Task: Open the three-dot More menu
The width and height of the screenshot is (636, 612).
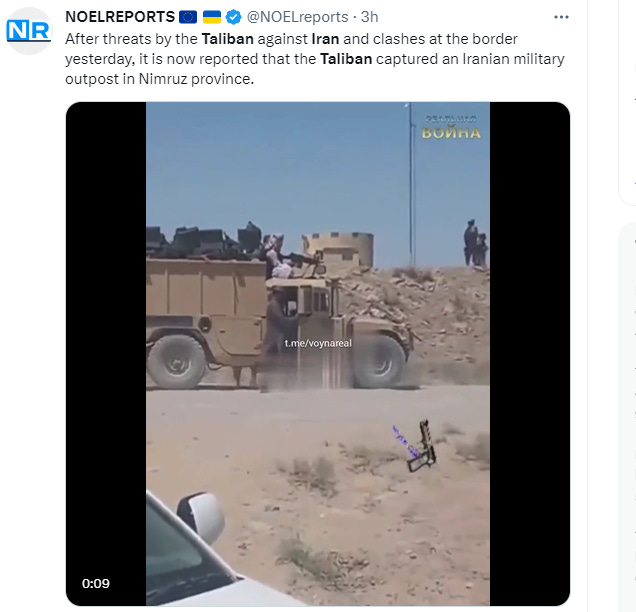Action: click(x=561, y=17)
